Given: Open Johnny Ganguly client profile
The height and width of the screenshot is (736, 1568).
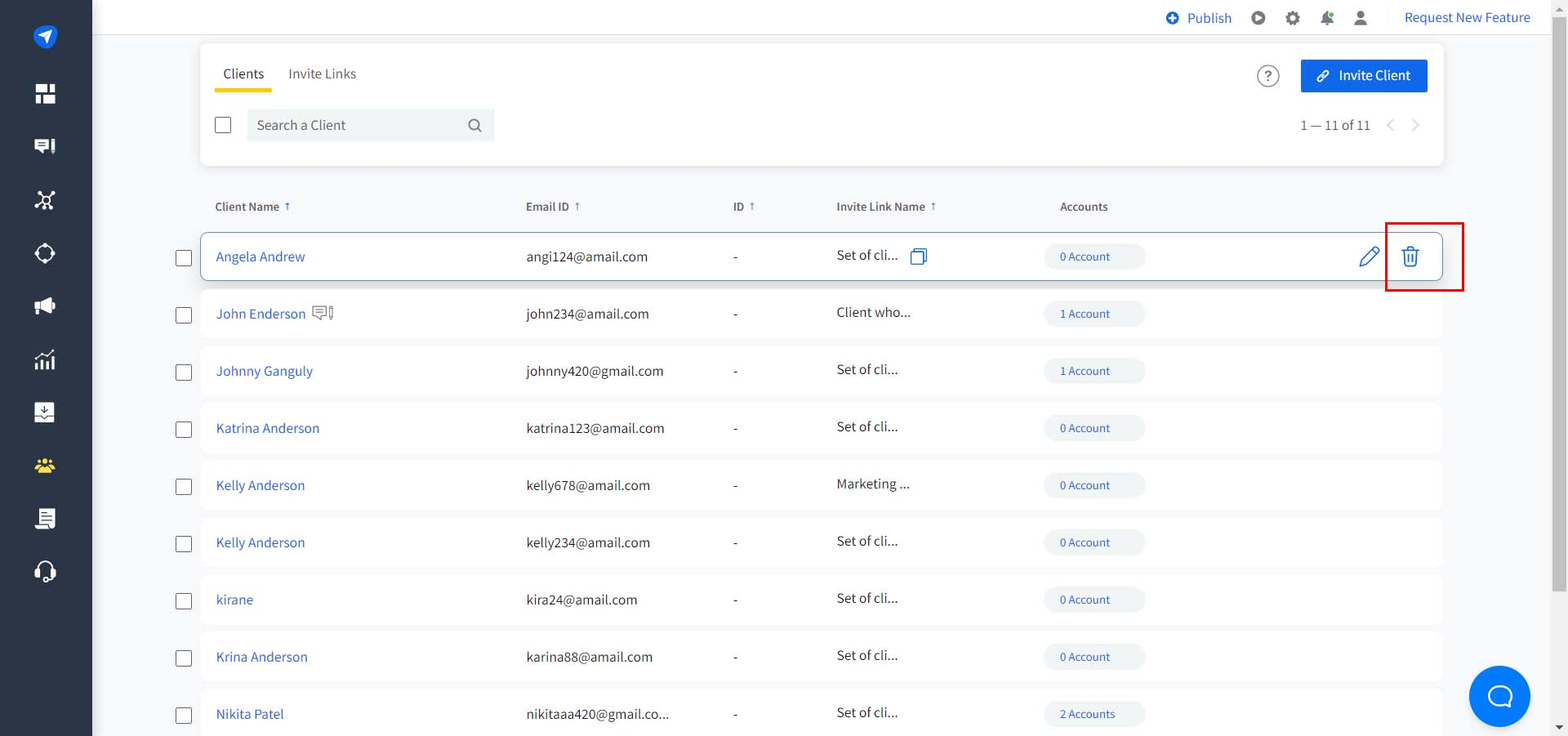Looking at the screenshot, I should [x=265, y=371].
